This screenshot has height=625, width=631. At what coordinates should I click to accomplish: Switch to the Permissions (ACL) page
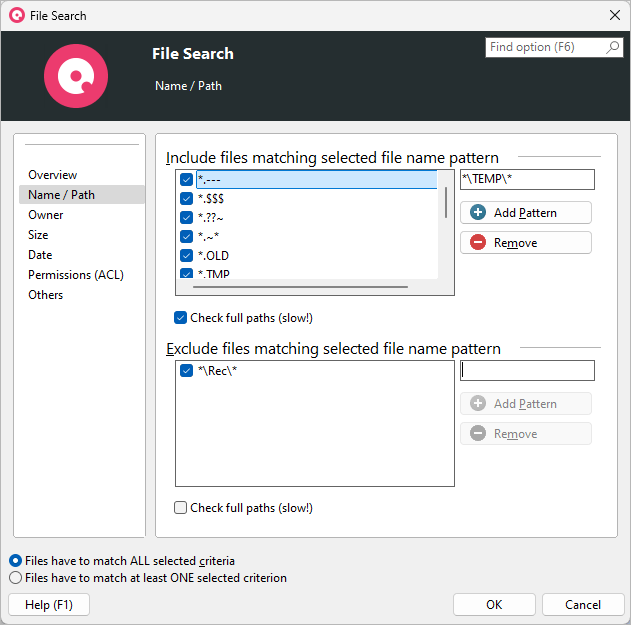point(75,275)
